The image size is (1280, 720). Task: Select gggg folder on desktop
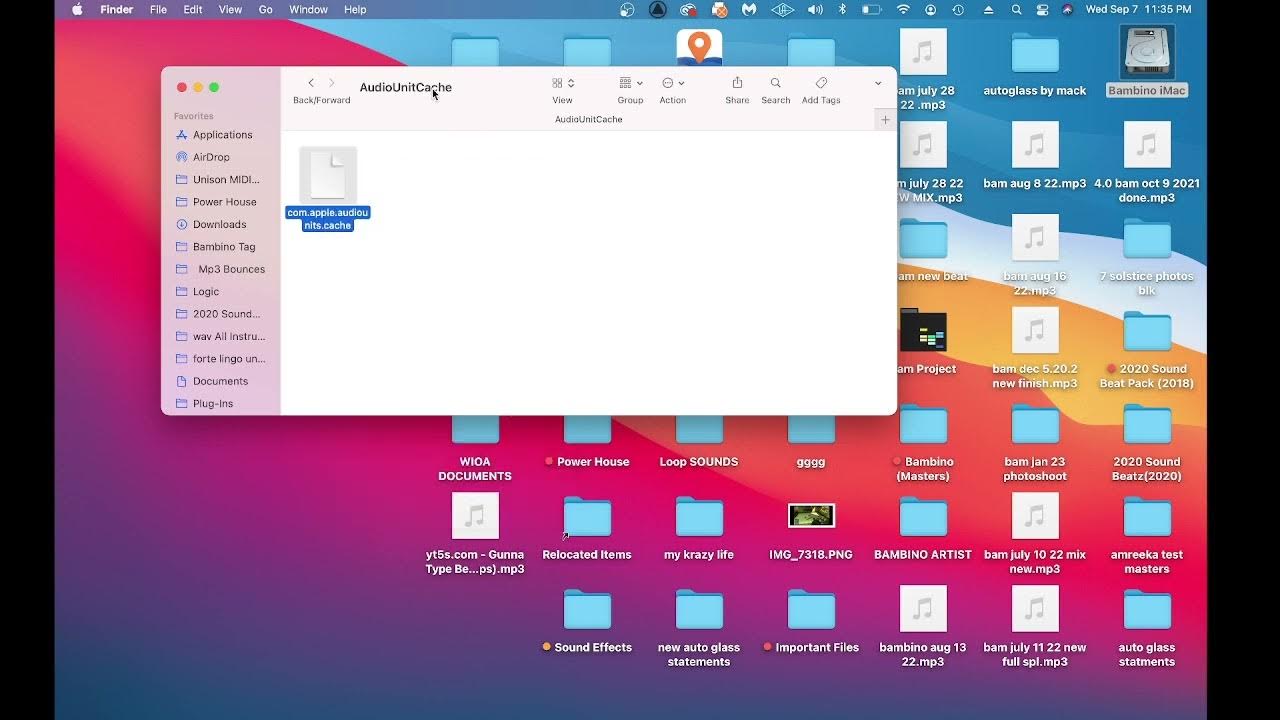[811, 440]
